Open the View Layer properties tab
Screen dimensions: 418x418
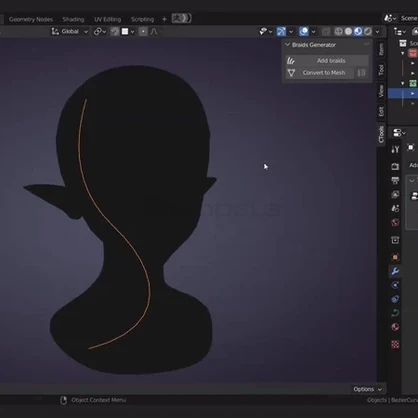click(x=395, y=194)
